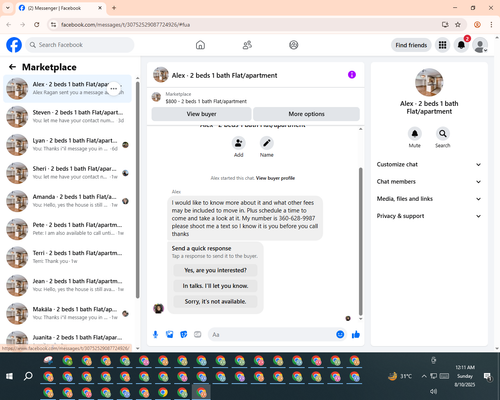Screen dimensions: 500x400
Task: Open the taskbar volume icon
Action: [x=433, y=391]
